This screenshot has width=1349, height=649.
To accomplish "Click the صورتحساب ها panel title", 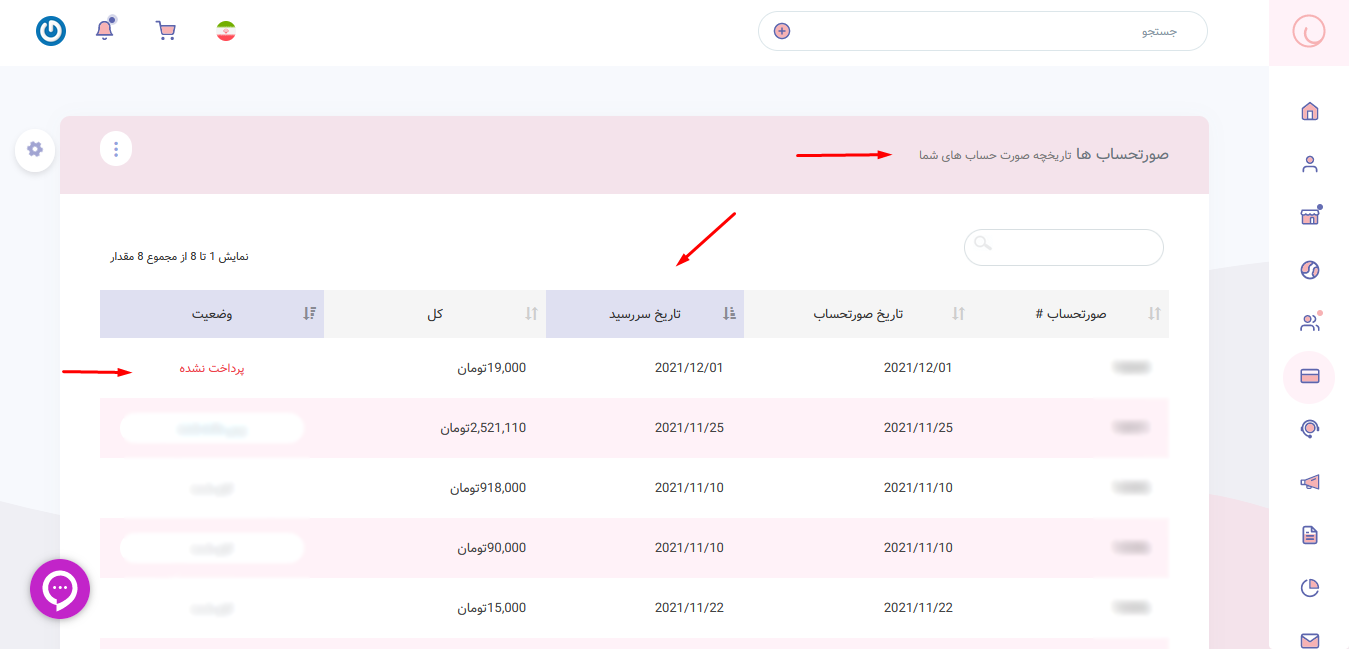I will coord(1123,154).
